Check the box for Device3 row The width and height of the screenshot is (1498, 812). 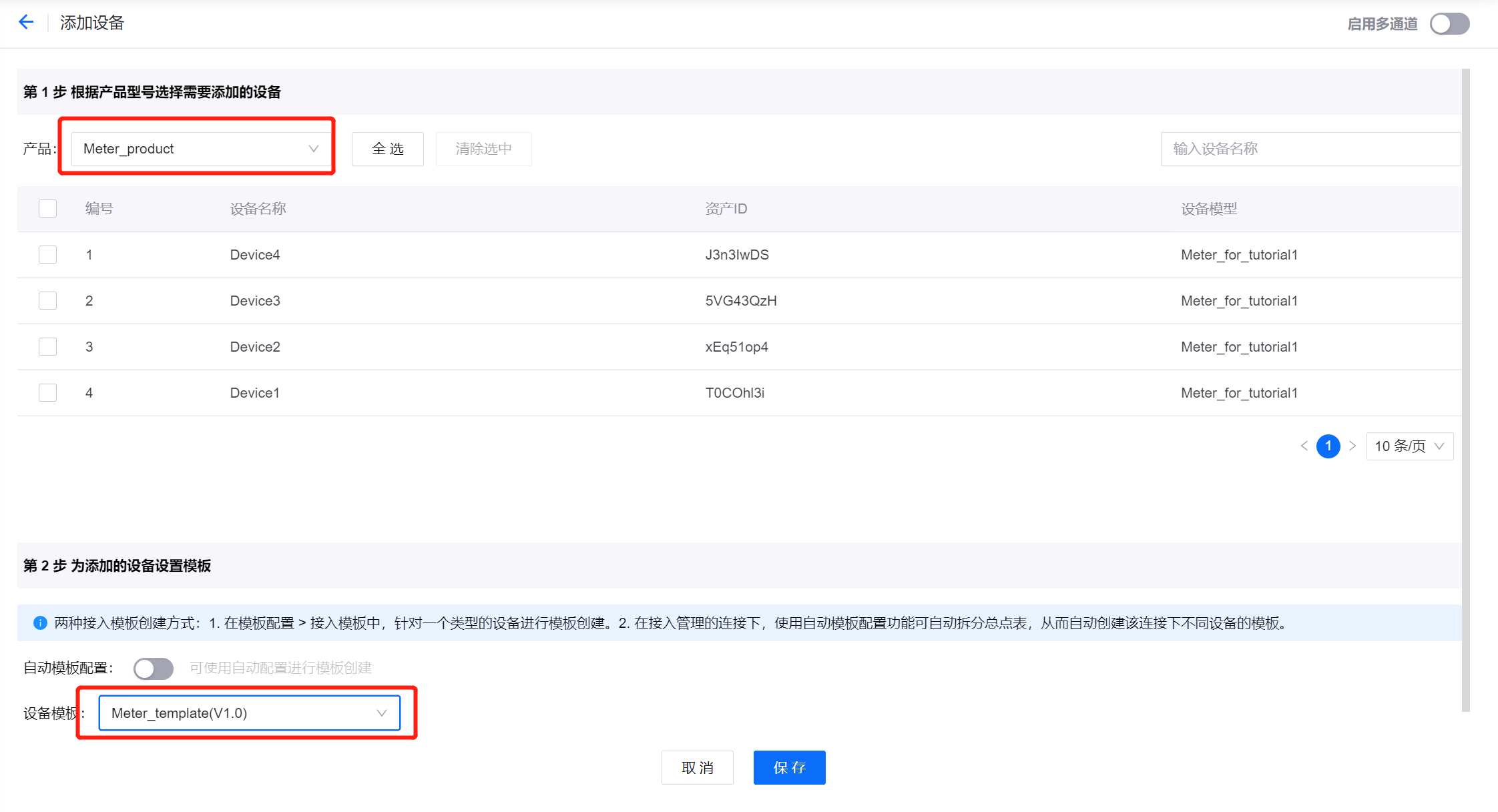point(47,300)
